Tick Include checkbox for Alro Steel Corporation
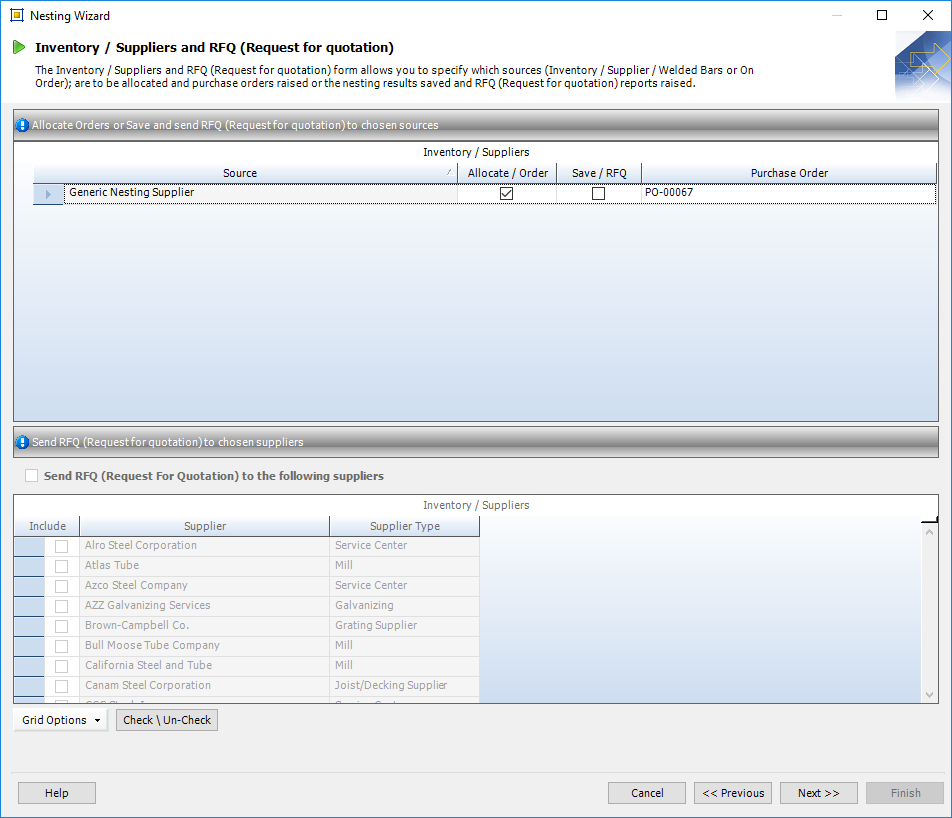The height and width of the screenshot is (818, 952). pos(62,546)
